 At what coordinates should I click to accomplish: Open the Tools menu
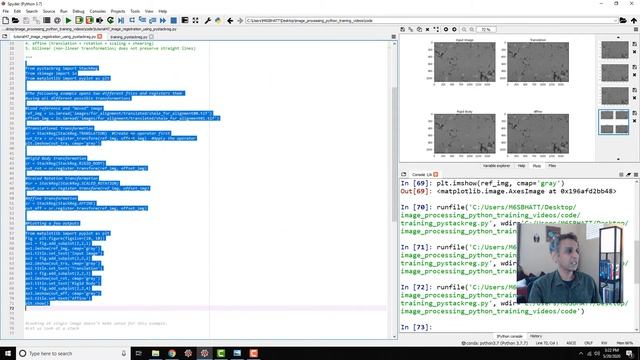click(x=135, y=11)
